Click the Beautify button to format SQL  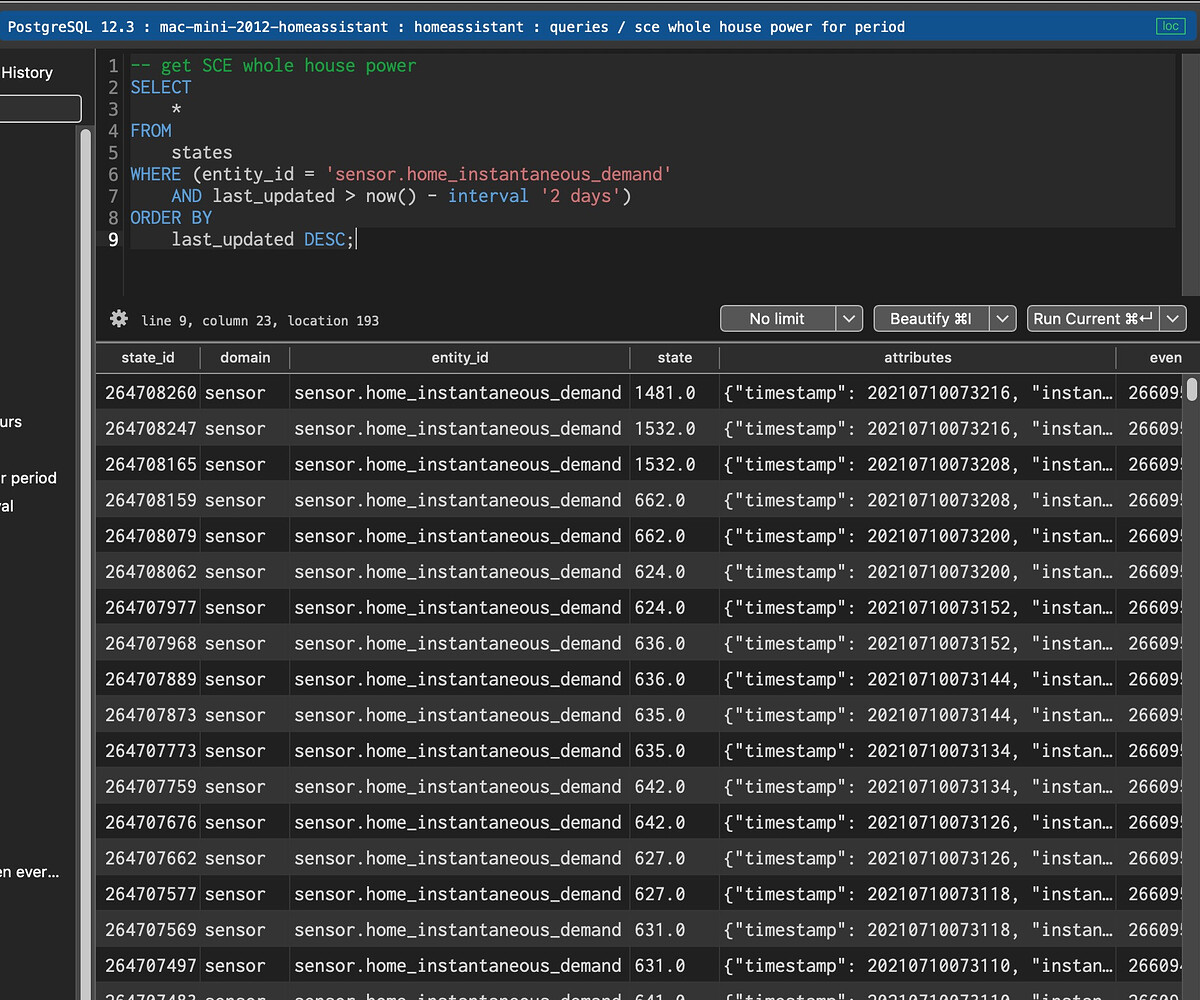pyautogui.click(x=932, y=318)
